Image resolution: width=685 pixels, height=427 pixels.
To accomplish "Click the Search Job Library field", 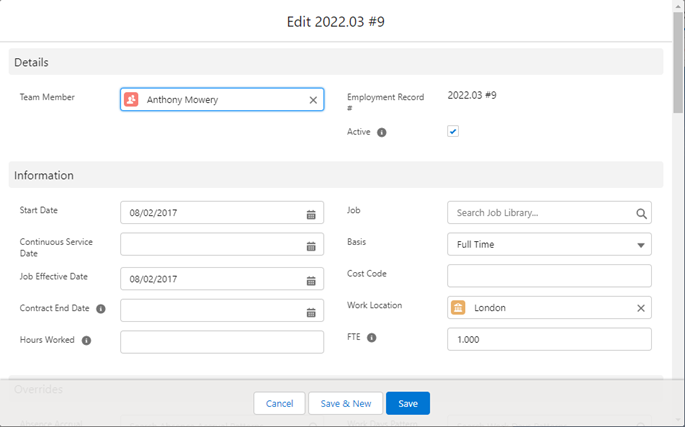I will (540, 213).
